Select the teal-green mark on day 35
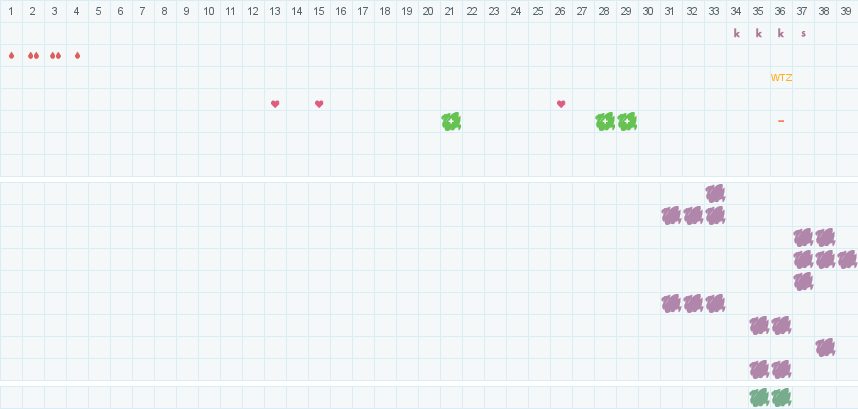 point(759,397)
